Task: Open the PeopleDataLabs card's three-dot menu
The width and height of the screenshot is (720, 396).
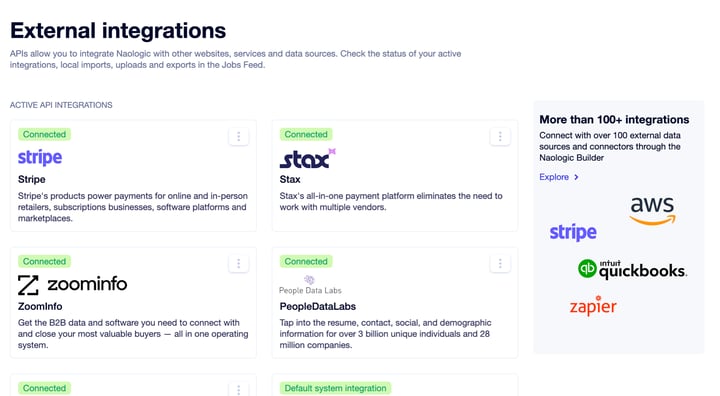Action: [500, 263]
